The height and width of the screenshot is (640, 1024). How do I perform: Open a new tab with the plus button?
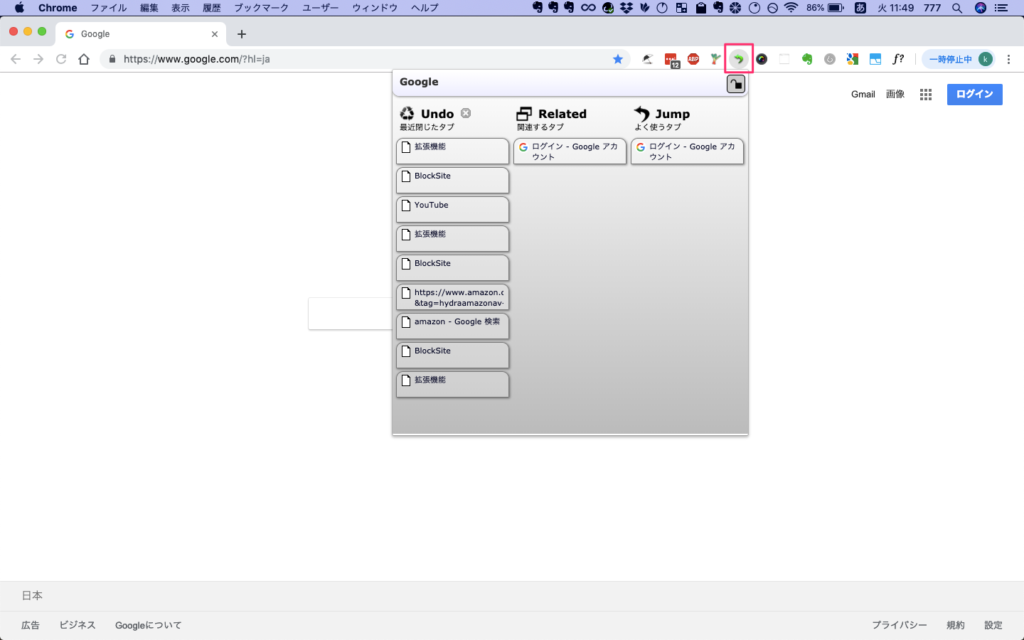[x=241, y=33]
